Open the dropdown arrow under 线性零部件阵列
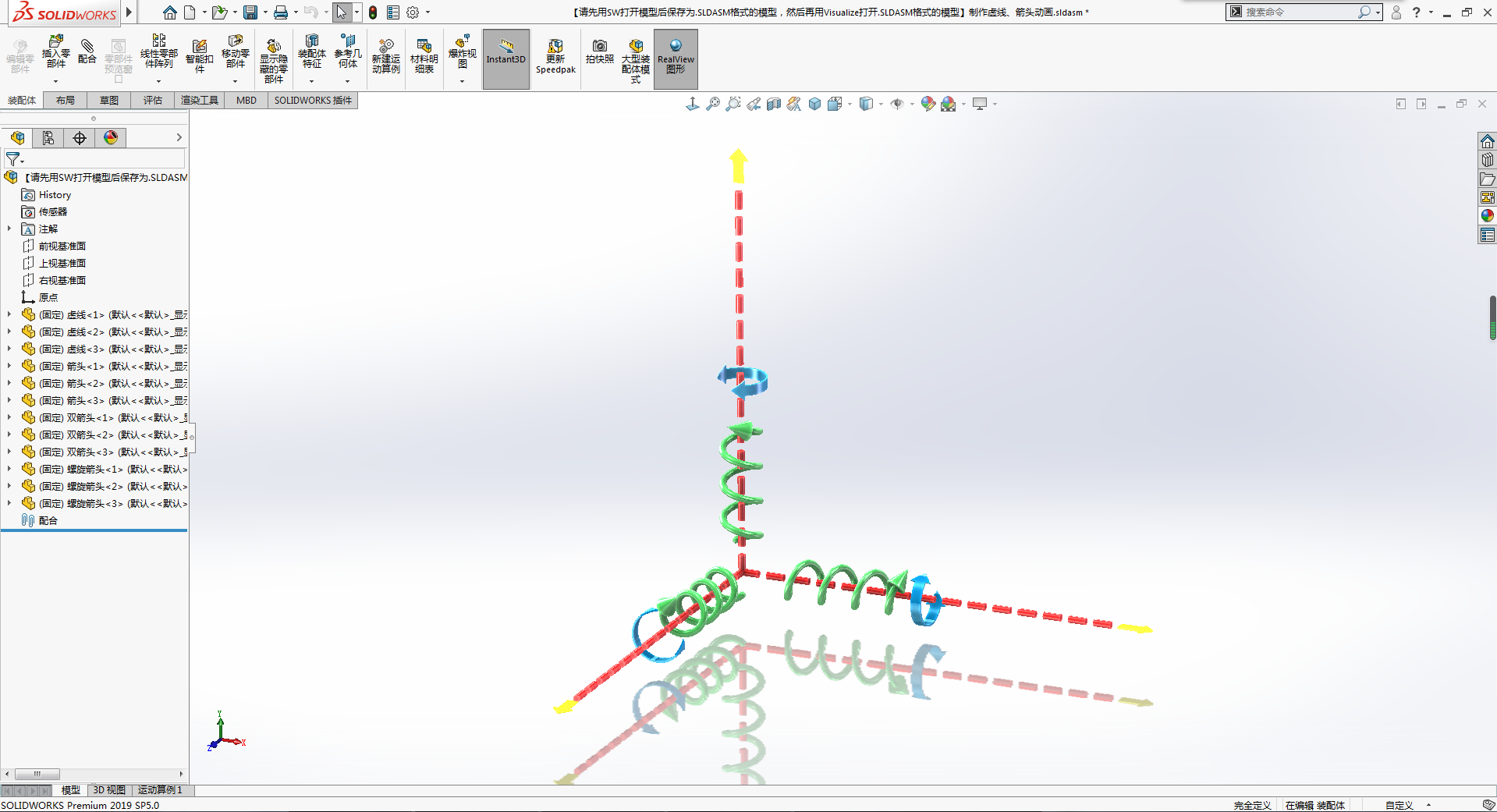The width and height of the screenshot is (1497, 812). pos(158,81)
